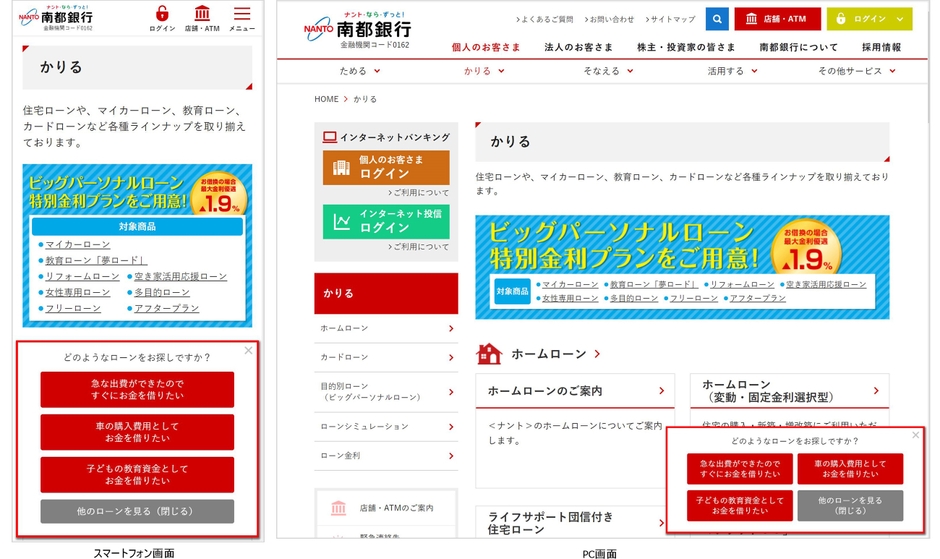
Task: Click the green インターネット投信 ログイン button
Action: click(386, 222)
